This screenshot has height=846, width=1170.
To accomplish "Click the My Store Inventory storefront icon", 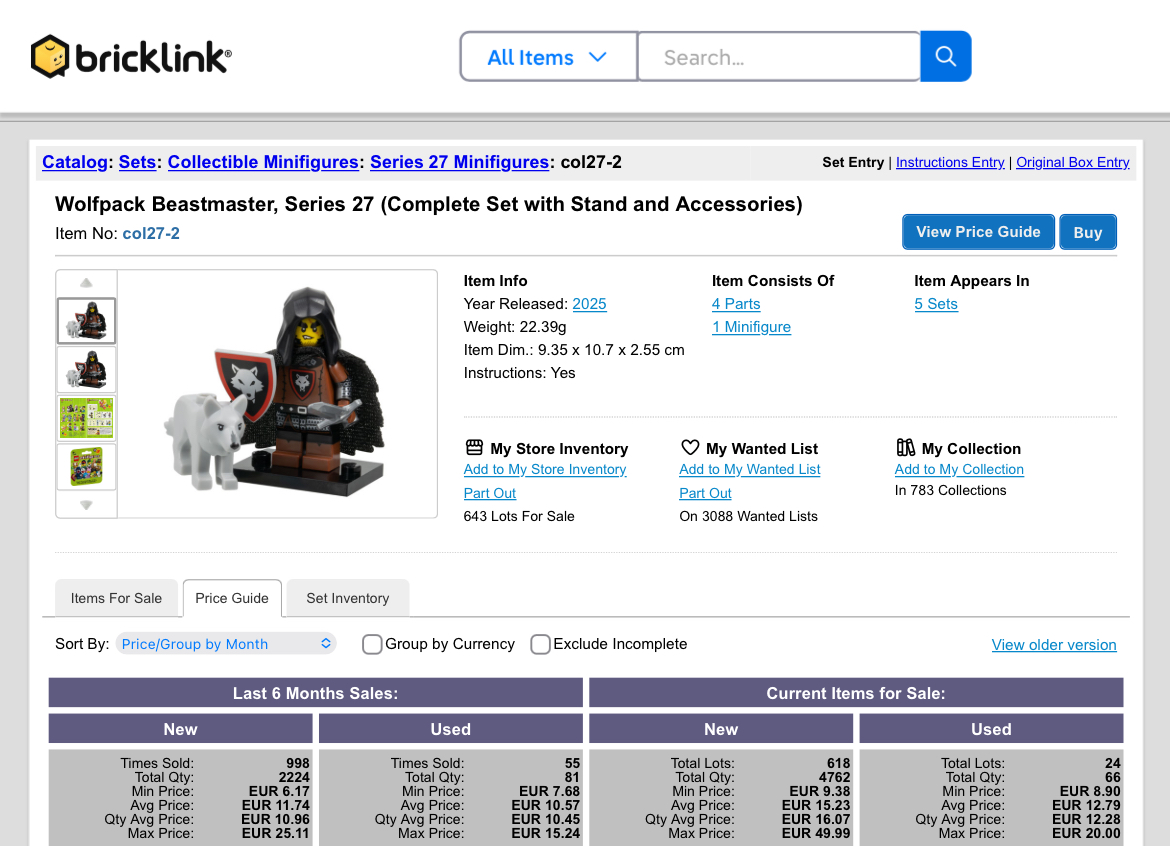I will click(474, 448).
